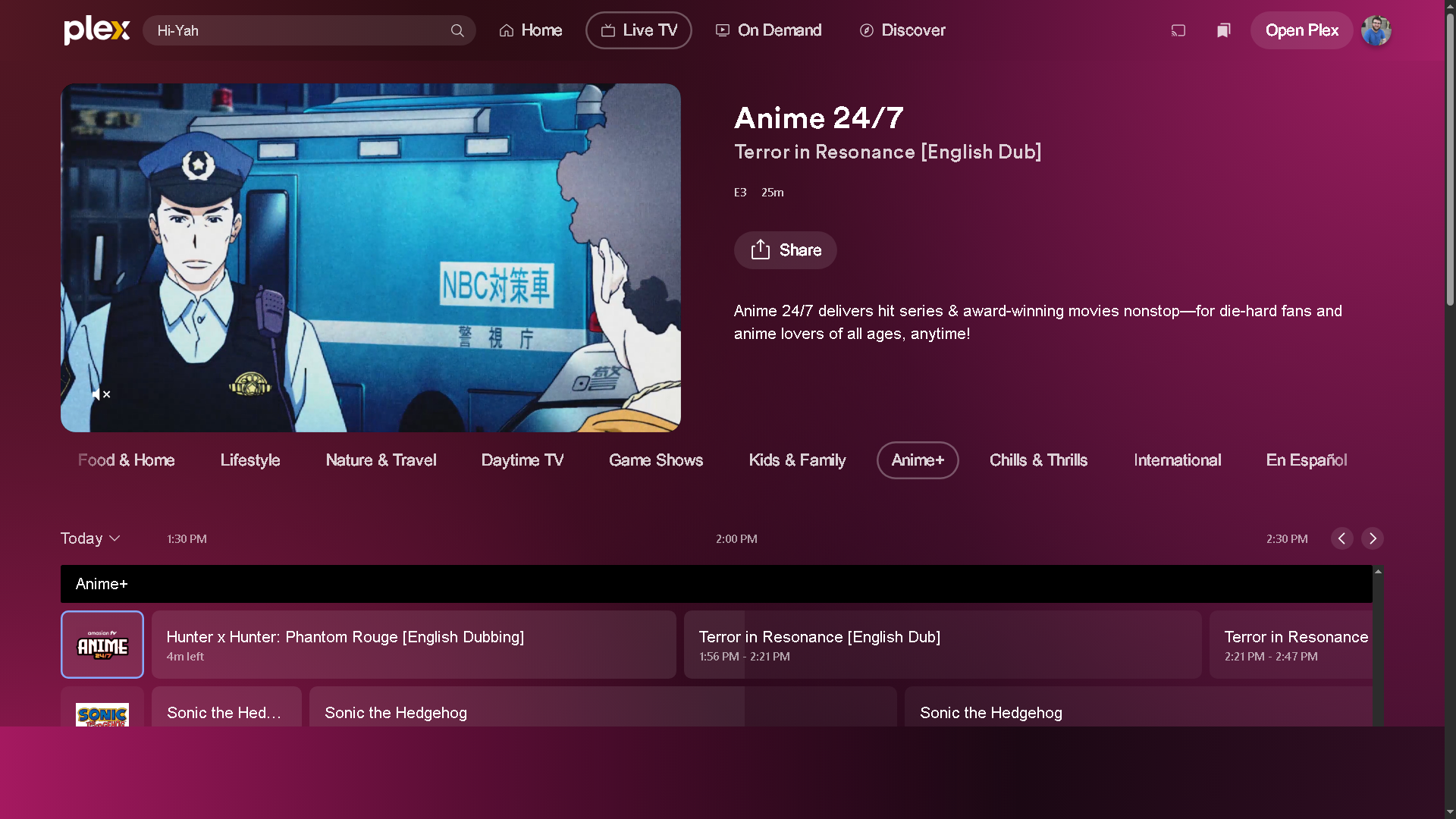
Task: Open Terror in Resonance 1:56 PM program
Action: coord(943,645)
